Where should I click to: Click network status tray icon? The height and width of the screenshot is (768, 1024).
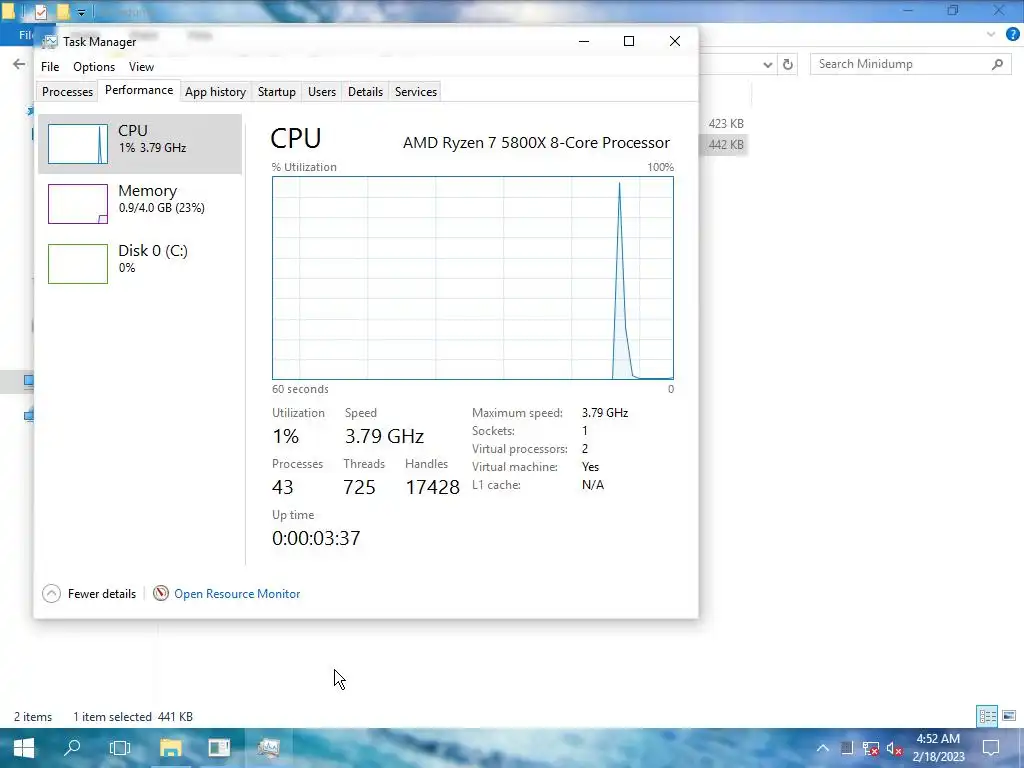(x=871, y=748)
